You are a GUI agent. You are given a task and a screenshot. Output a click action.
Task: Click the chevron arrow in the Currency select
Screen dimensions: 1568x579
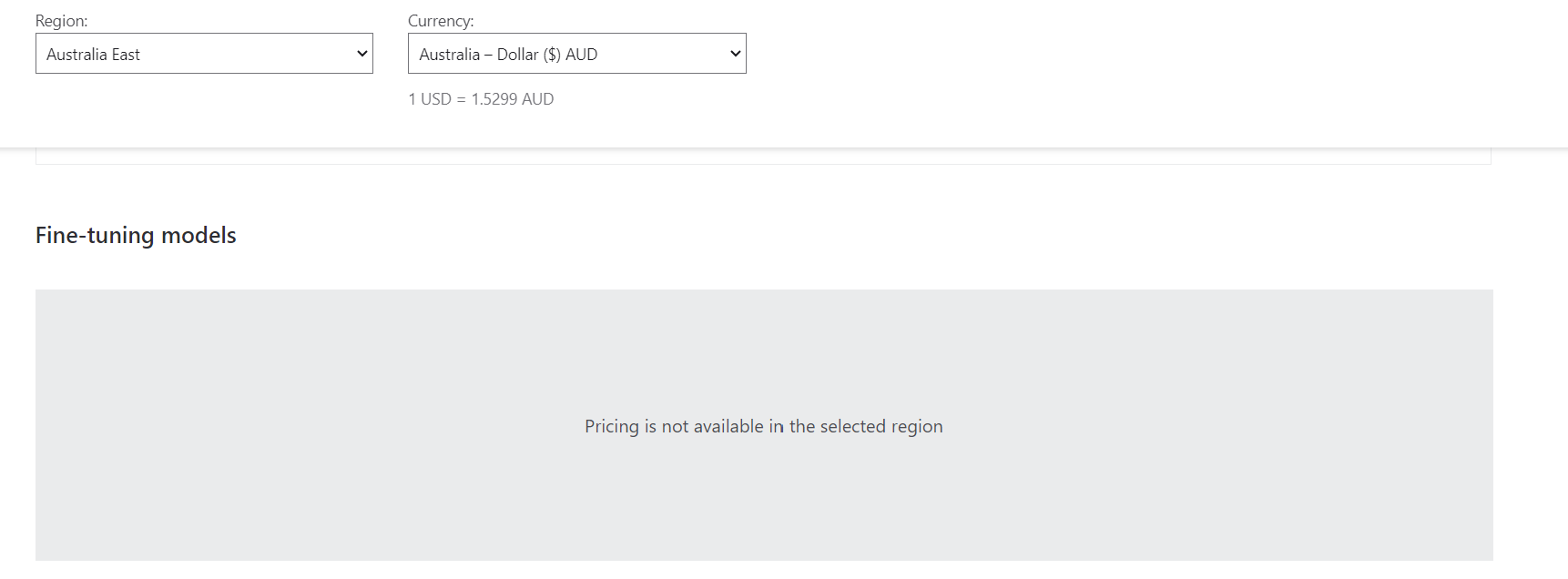point(735,54)
